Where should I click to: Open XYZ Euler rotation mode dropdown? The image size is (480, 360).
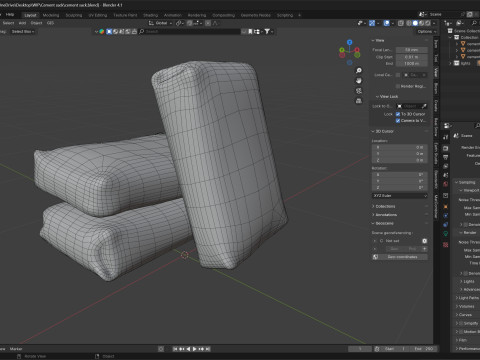point(400,196)
